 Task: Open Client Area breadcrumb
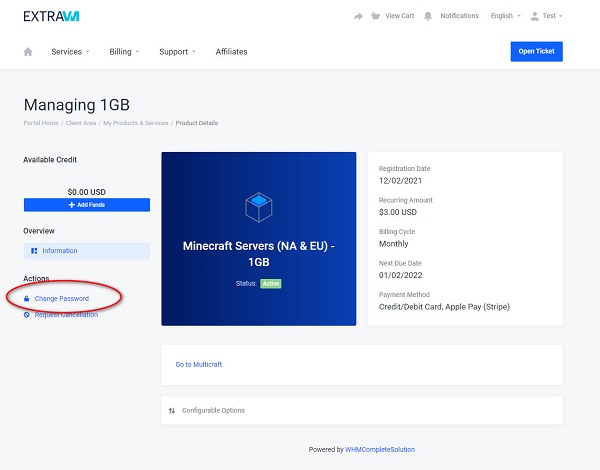(81, 123)
